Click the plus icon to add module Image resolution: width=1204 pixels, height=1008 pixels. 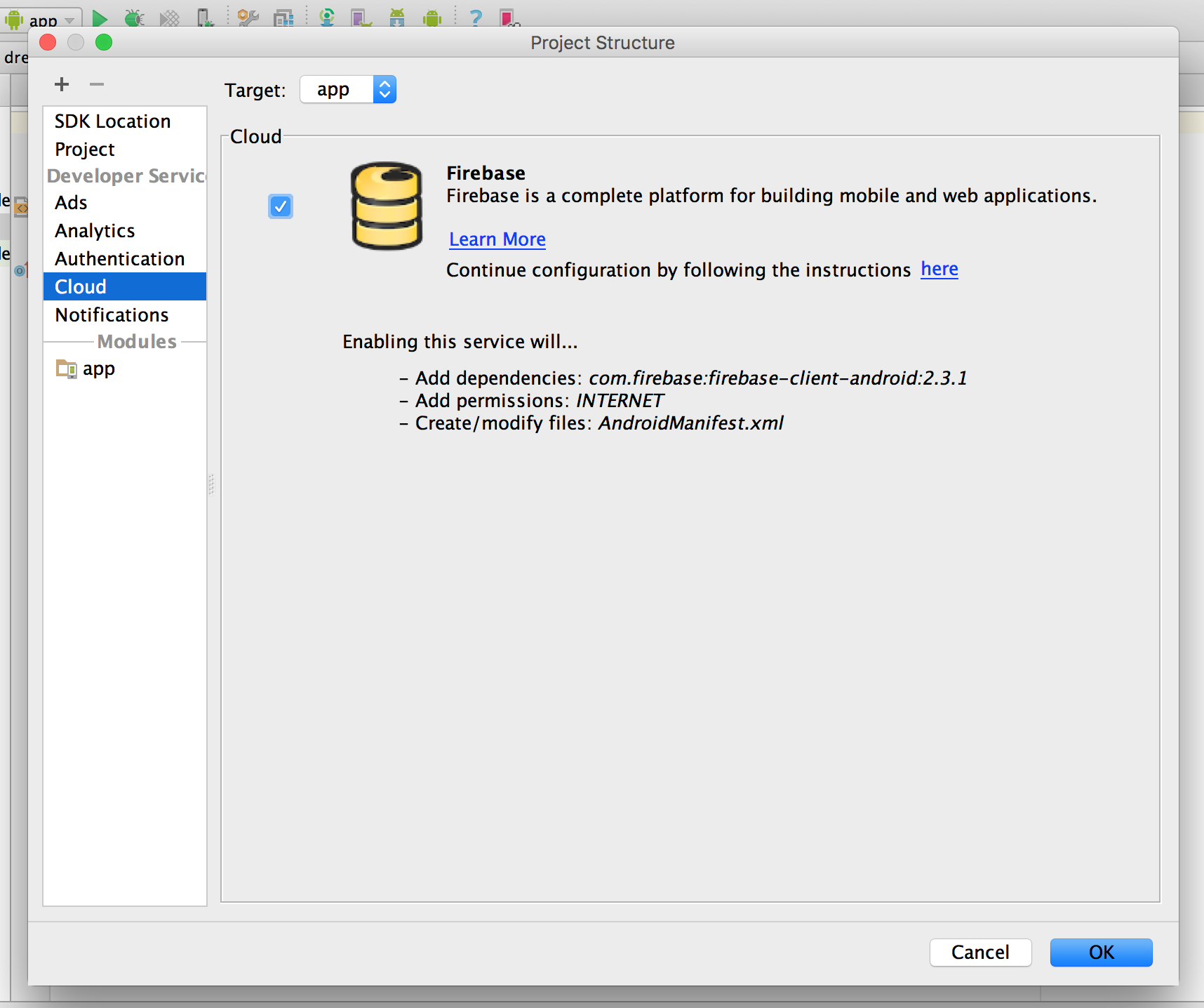pos(62,84)
